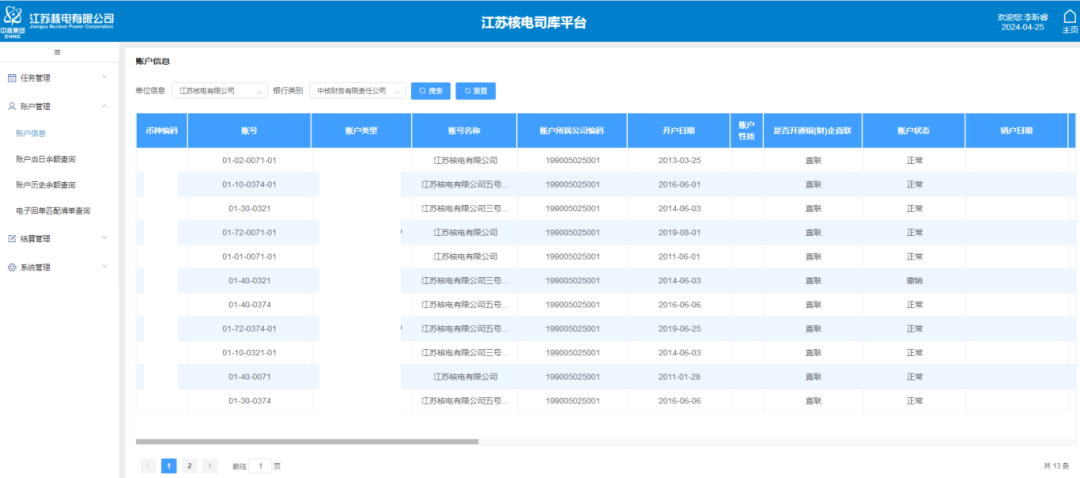Viewport: 1080px width, 478px height.
Task: Go to next page arrow
Action: click(x=209, y=466)
